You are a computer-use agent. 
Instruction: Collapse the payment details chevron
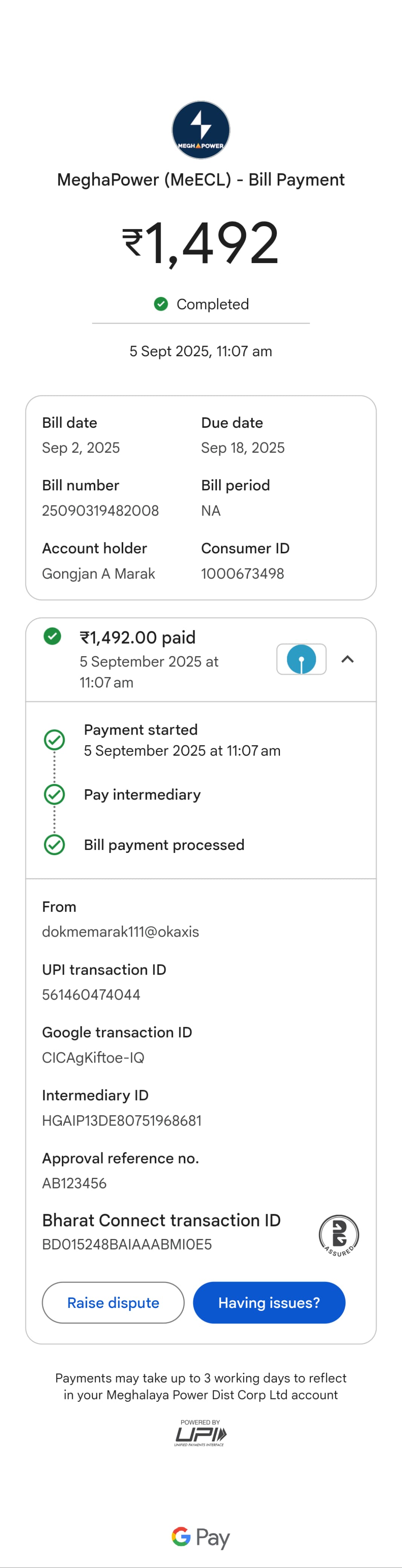click(x=347, y=659)
